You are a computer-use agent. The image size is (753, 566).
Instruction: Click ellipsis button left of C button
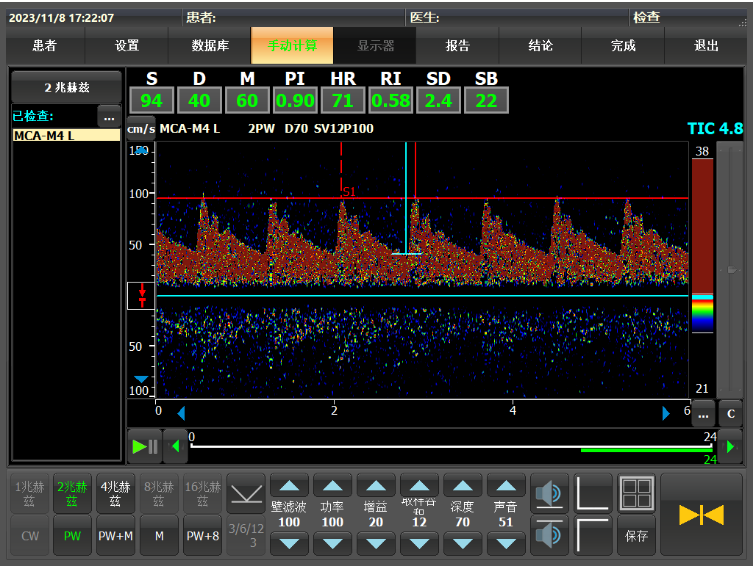703,414
